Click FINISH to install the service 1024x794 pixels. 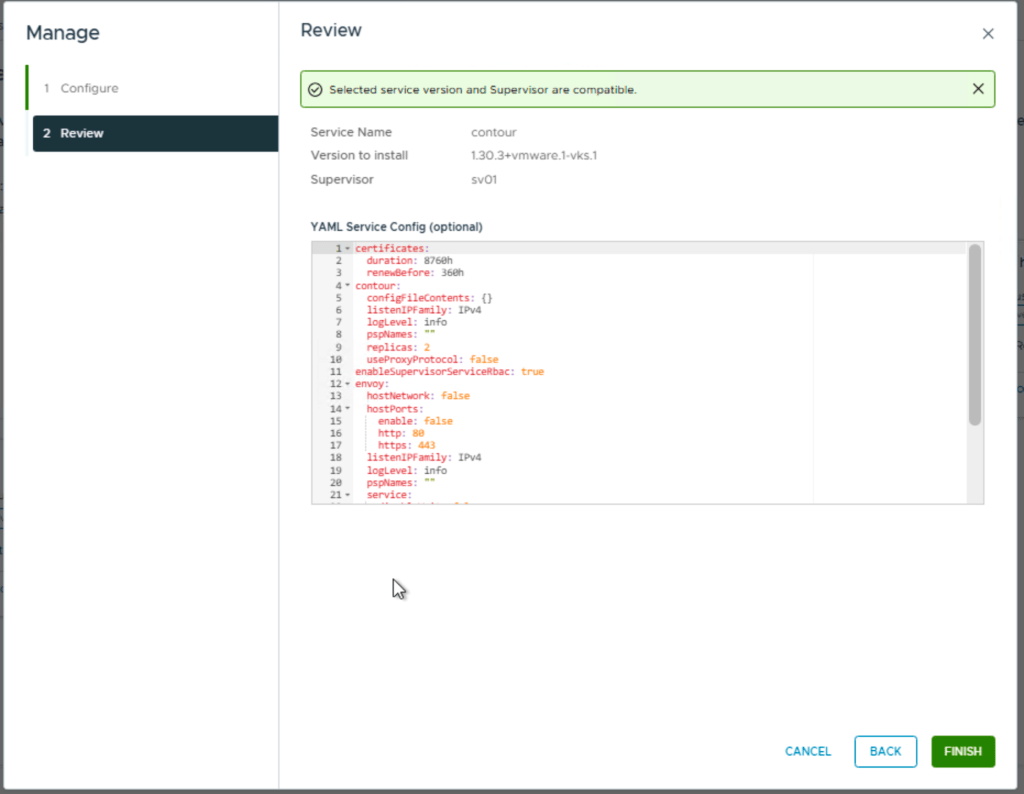tap(962, 751)
